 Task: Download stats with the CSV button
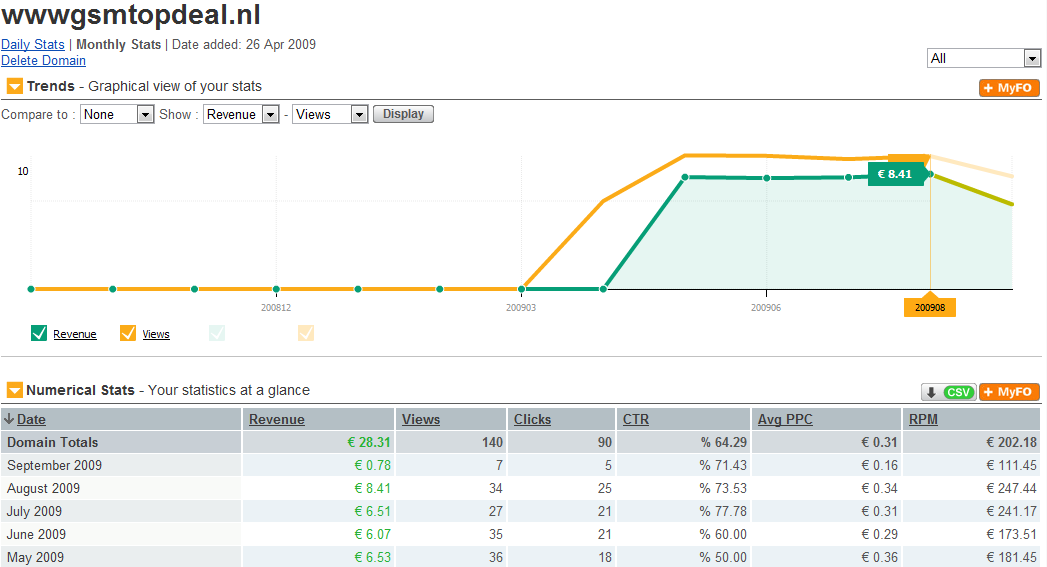(x=948, y=392)
